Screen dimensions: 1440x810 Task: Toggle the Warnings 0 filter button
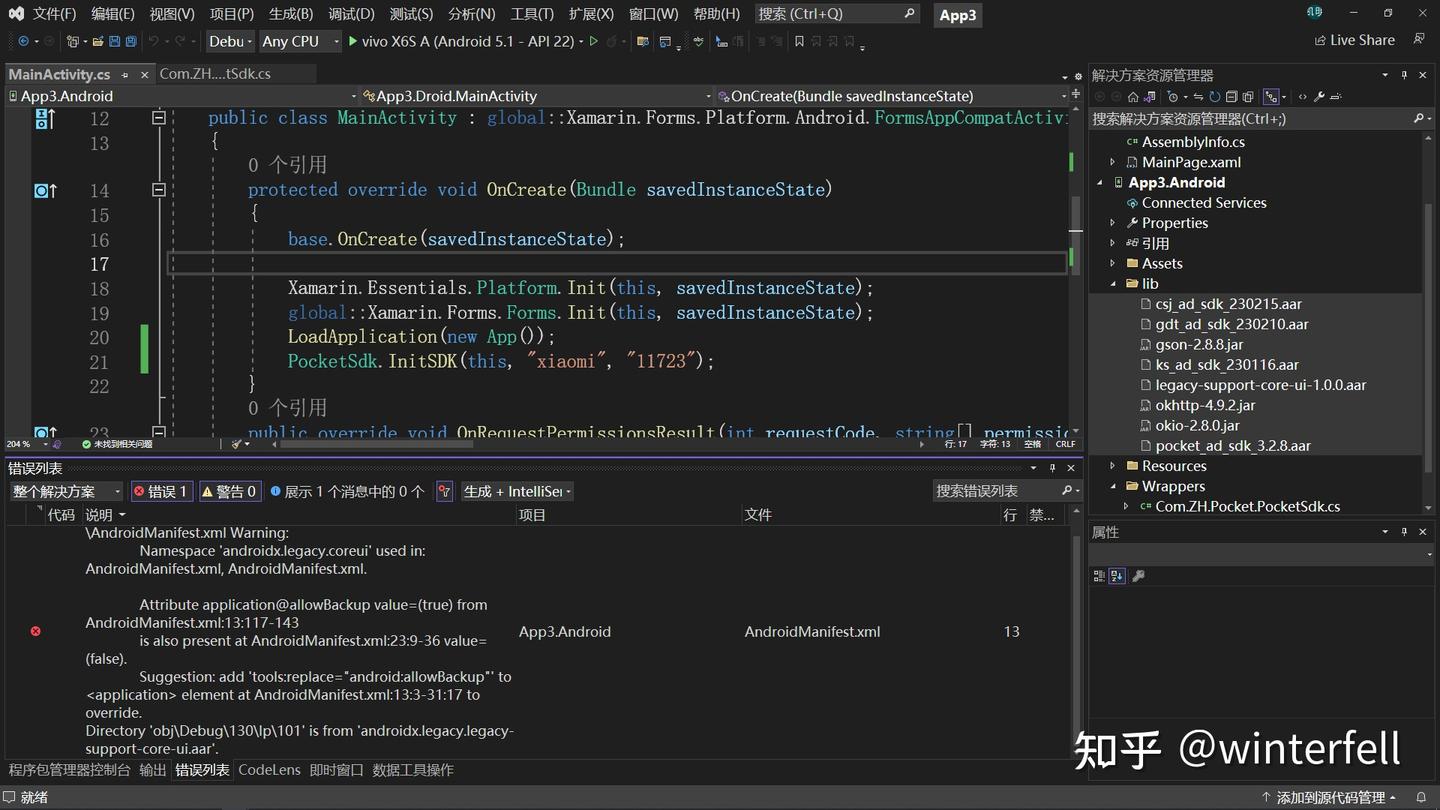[230, 491]
